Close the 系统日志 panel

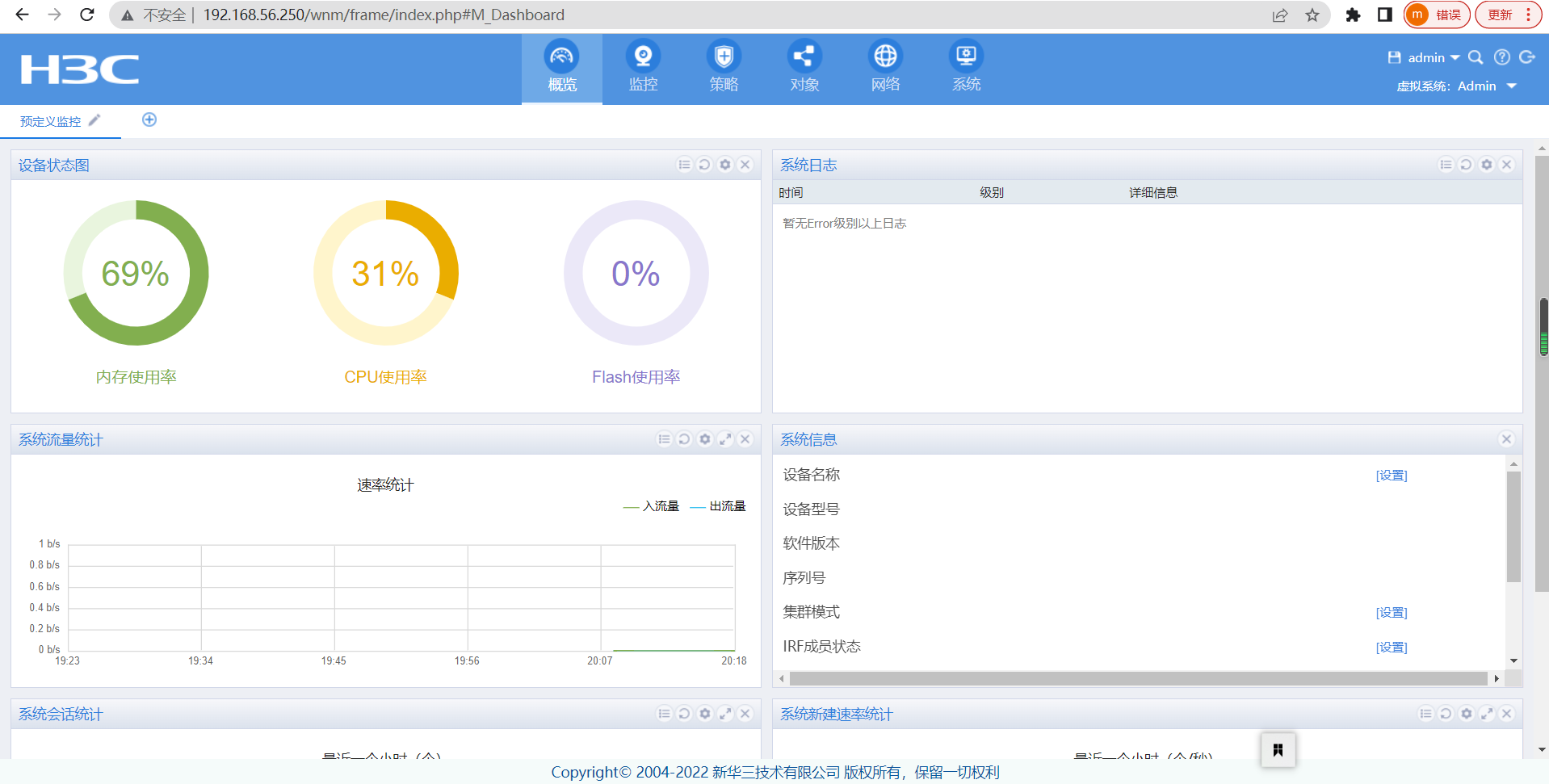click(1506, 165)
